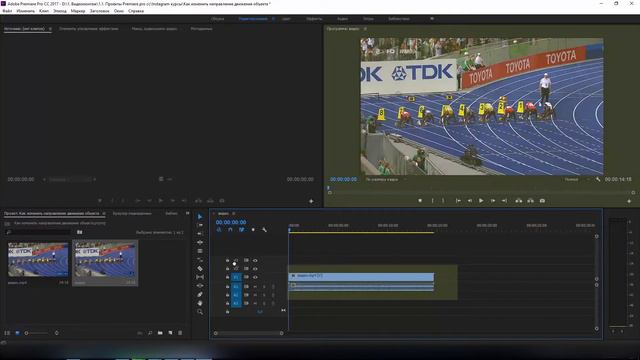
Task: Add a marker in the timeline
Action: tap(253, 230)
